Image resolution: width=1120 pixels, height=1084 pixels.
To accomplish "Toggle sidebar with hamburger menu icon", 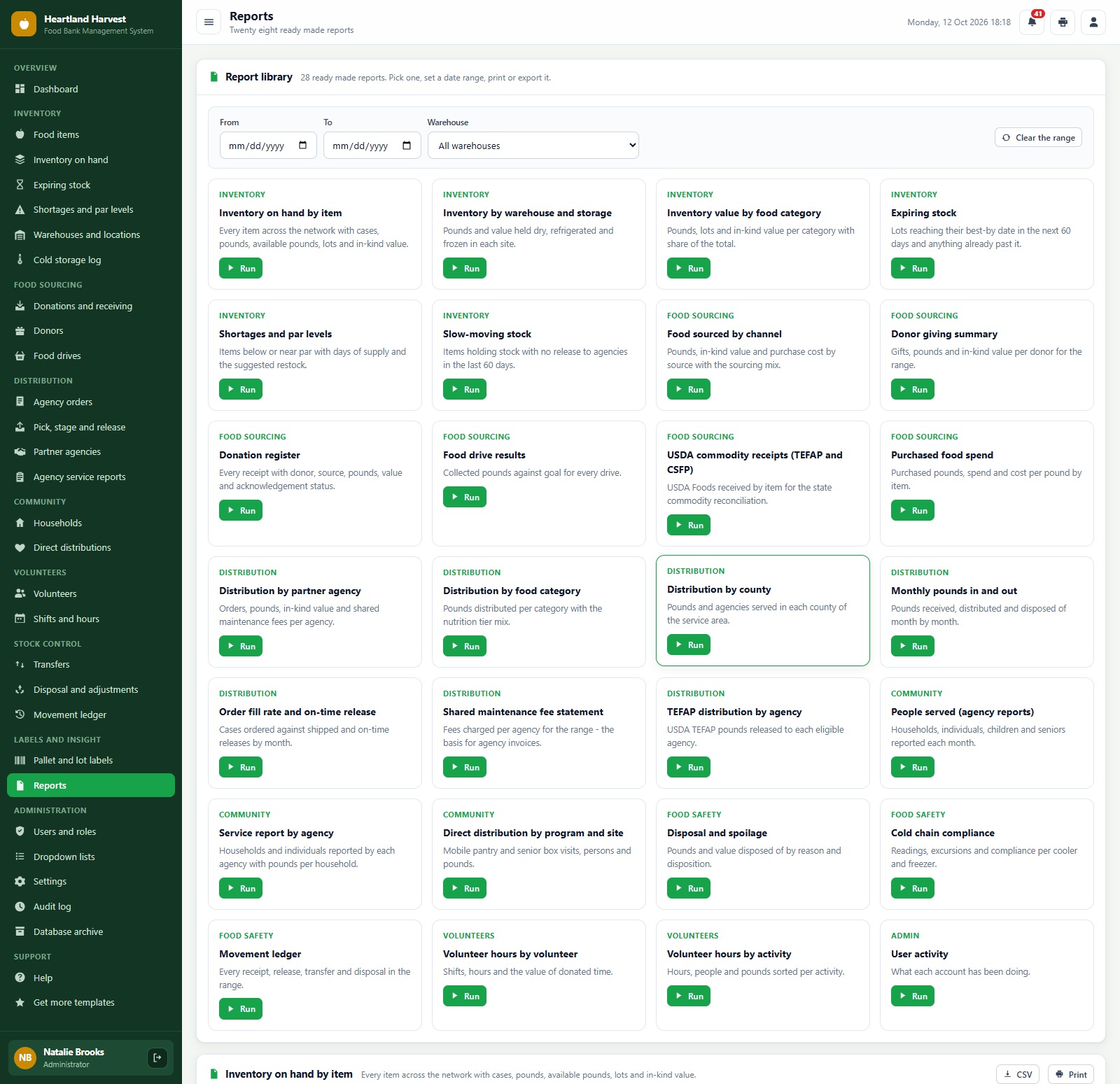I will [x=209, y=22].
